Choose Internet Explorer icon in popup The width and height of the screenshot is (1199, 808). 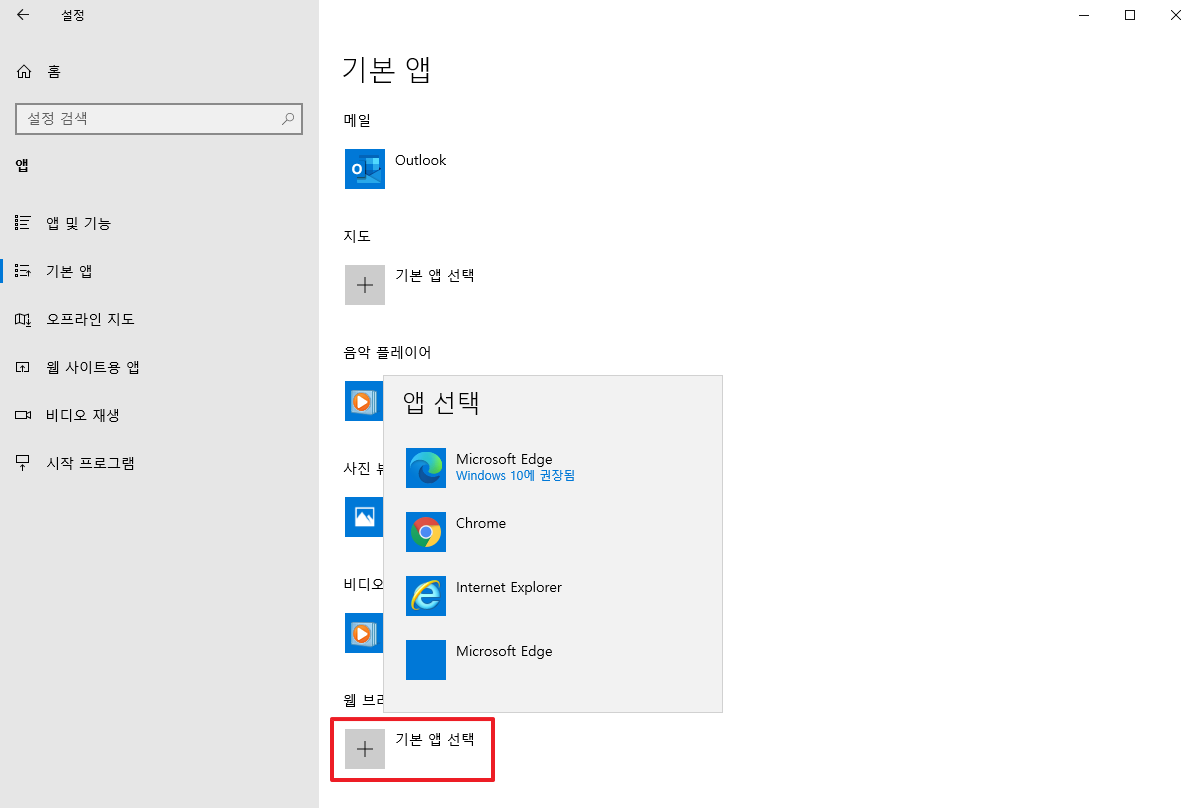[x=426, y=596]
